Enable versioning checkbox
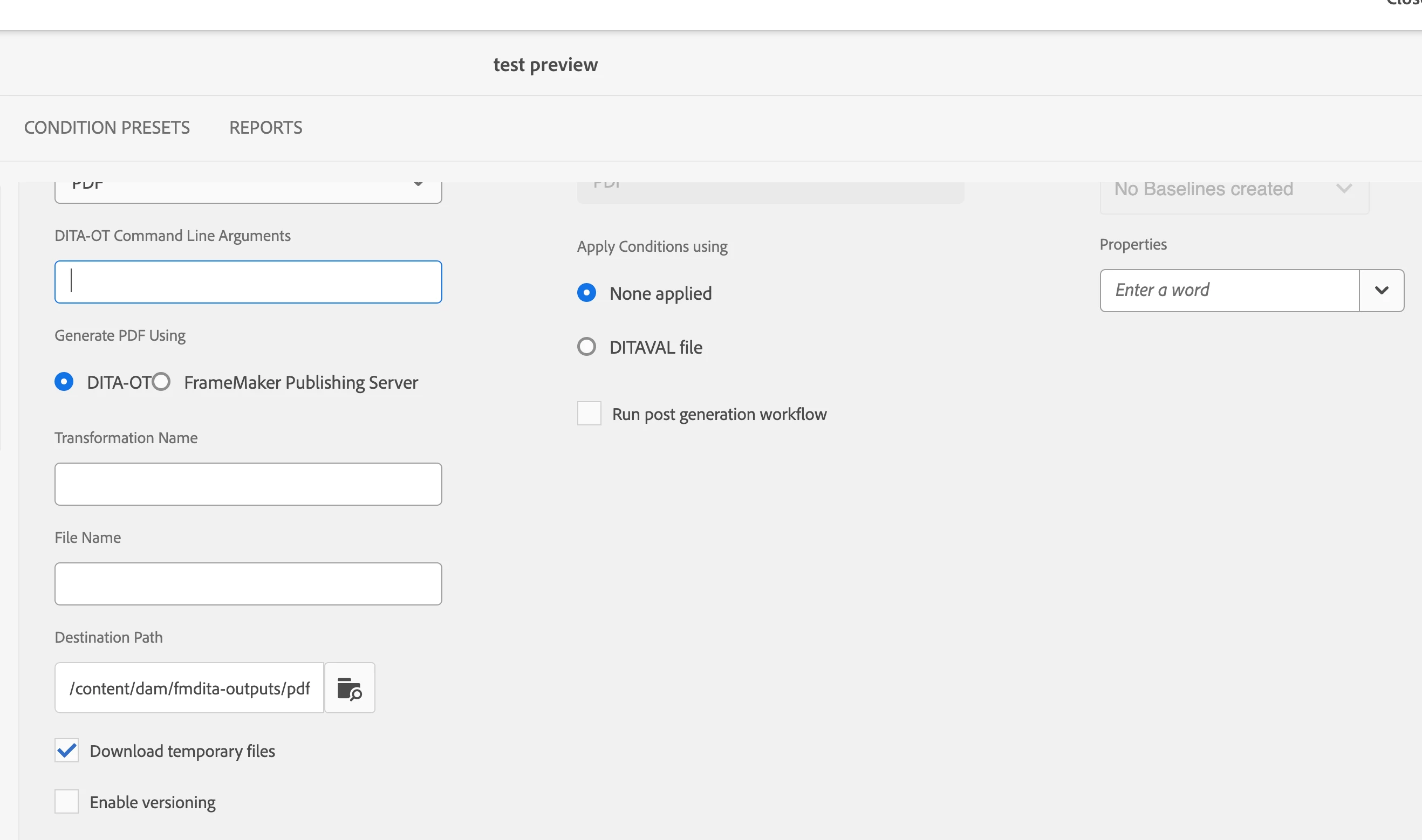1422x840 pixels. pyautogui.click(x=66, y=802)
